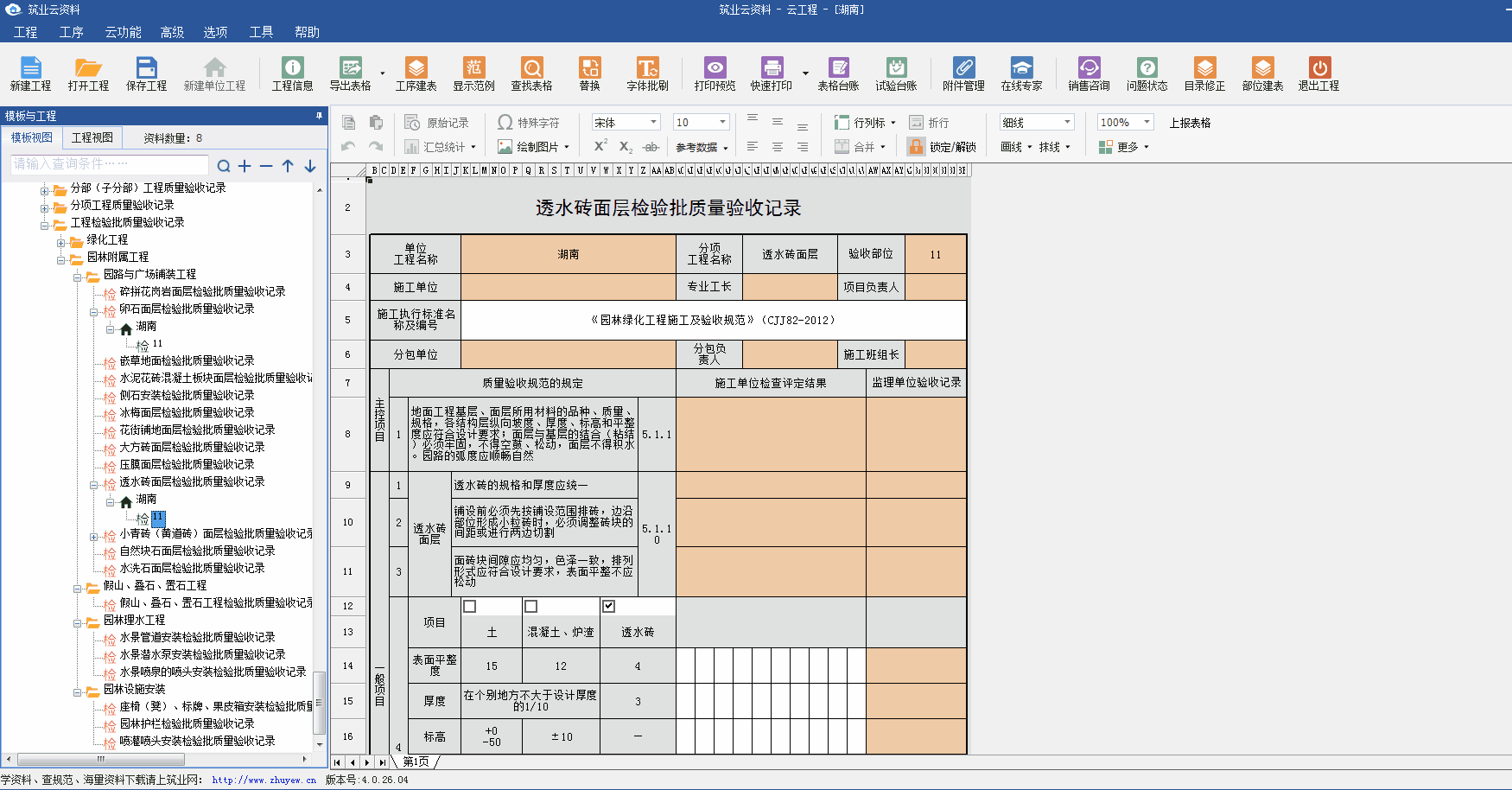Click the template search input field
This screenshot has height=790, width=1512.
point(109,164)
